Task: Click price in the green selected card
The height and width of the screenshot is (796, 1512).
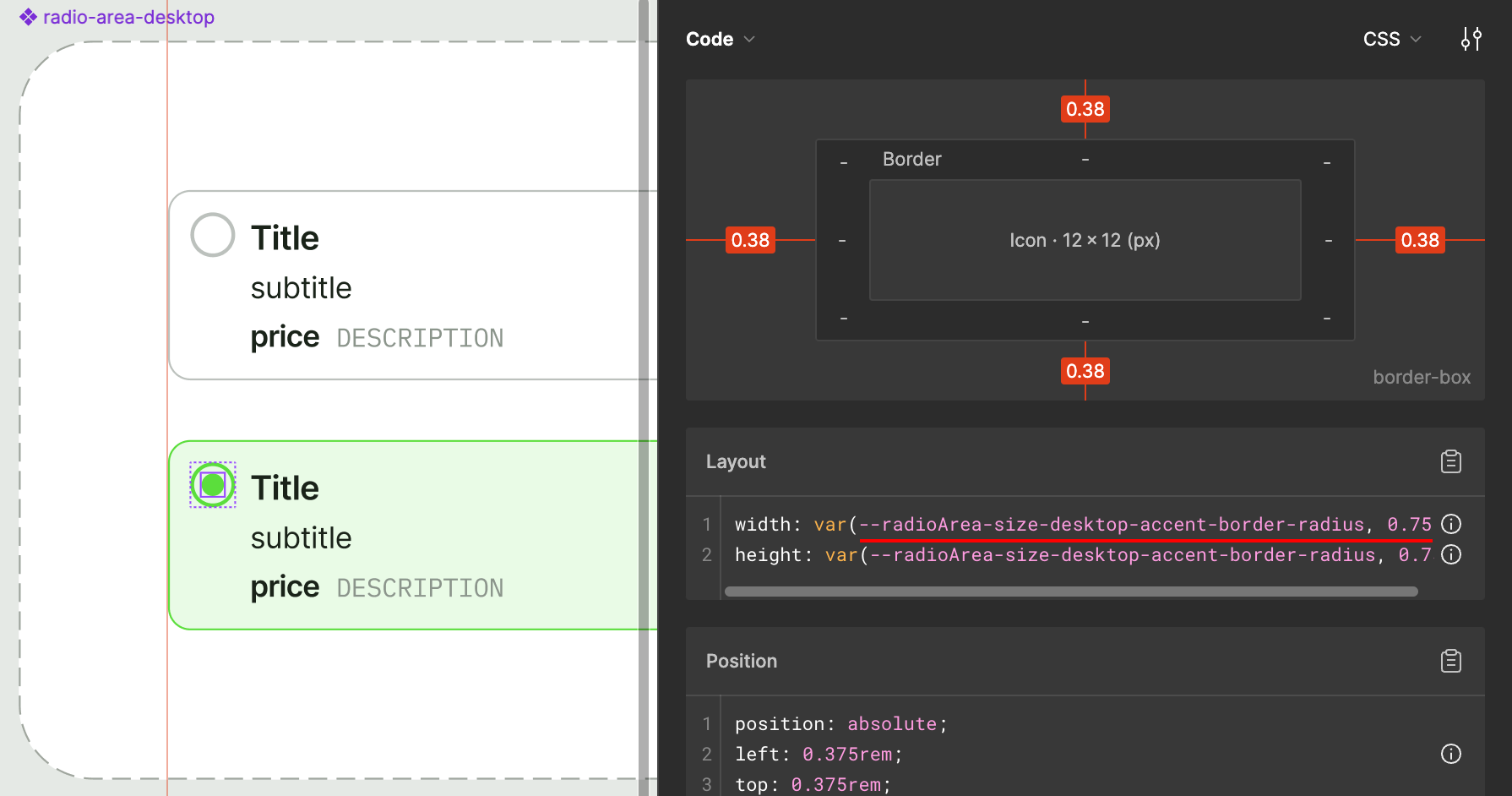Action: click(x=285, y=587)
